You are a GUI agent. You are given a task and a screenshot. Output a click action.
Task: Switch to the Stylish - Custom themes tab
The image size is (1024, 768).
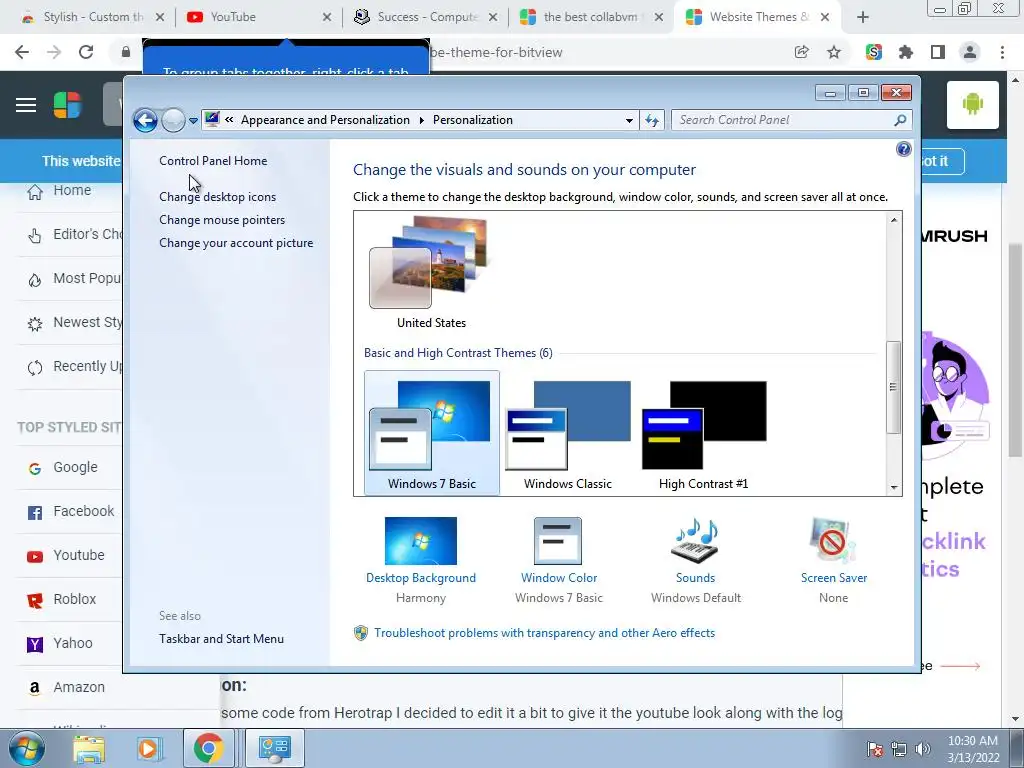pyautogui.click(x=91, y=17)
